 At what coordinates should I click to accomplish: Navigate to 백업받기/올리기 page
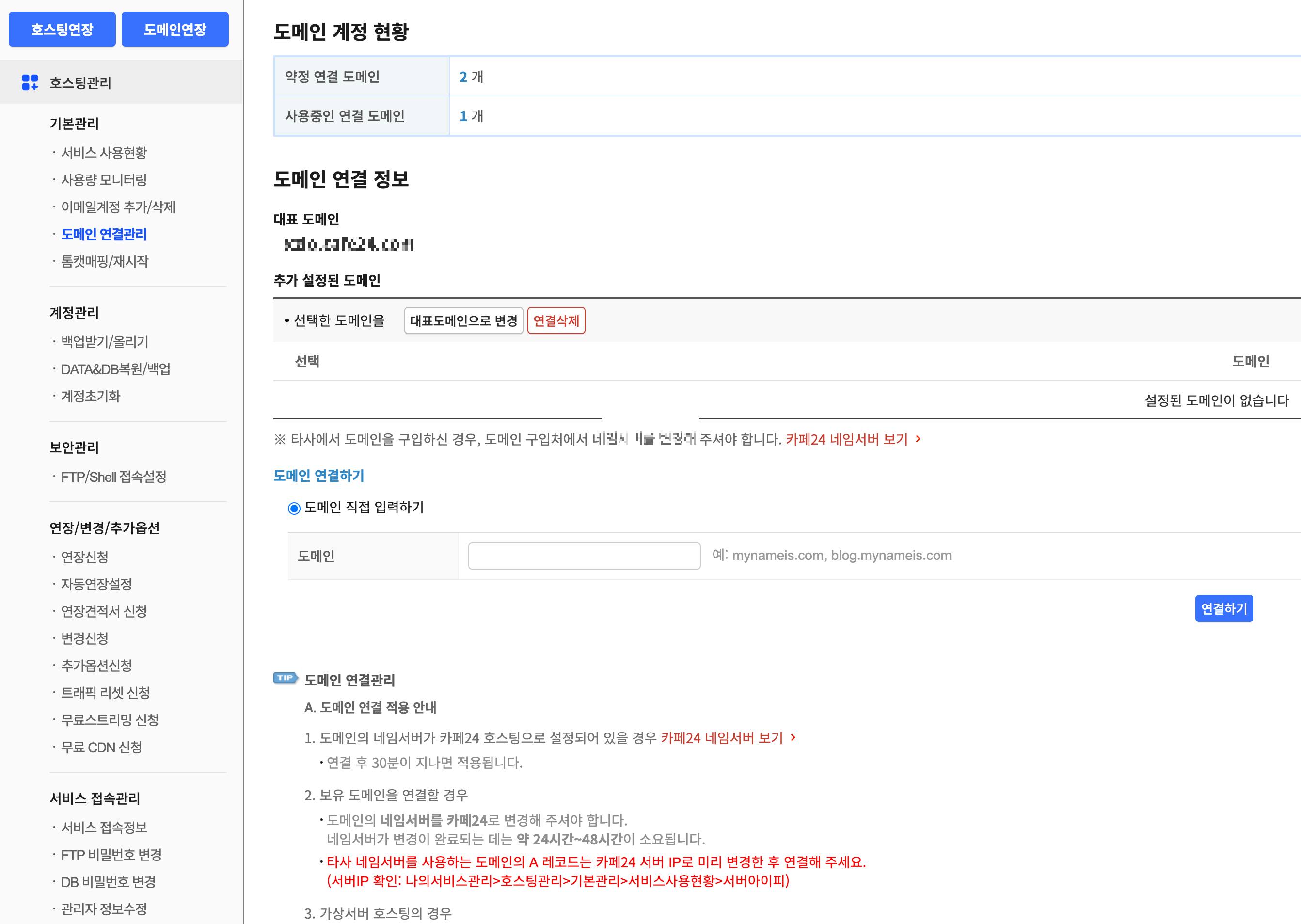(x=105, y=342)
